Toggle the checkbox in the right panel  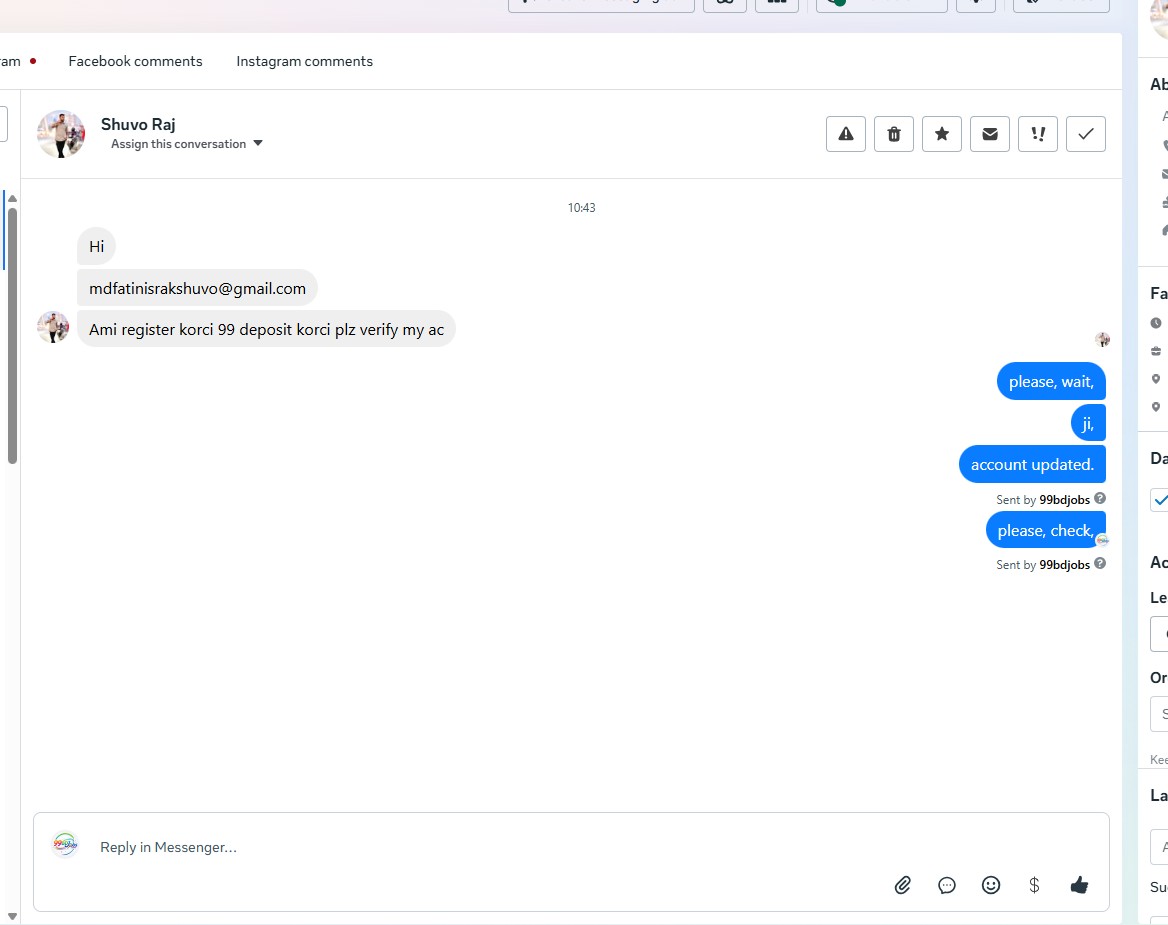pyautogui.click(x=1159, y=500)
